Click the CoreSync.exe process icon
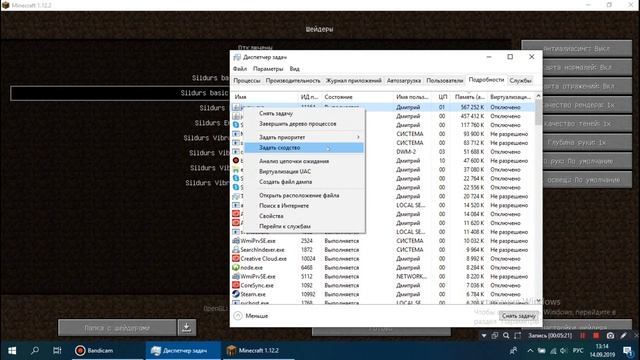Viewport: 640px width, 360px height. pyautogui.click(x=236, y=285)
